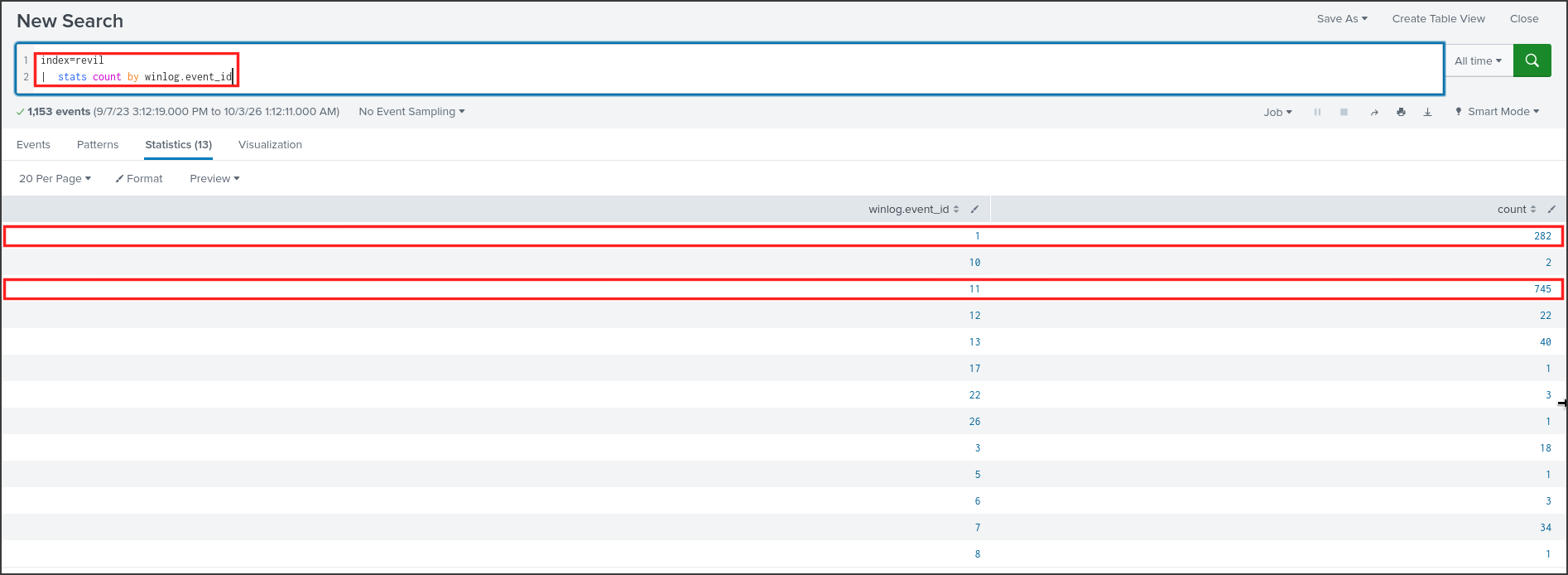Stop the search job

(x=1344, y=112)
